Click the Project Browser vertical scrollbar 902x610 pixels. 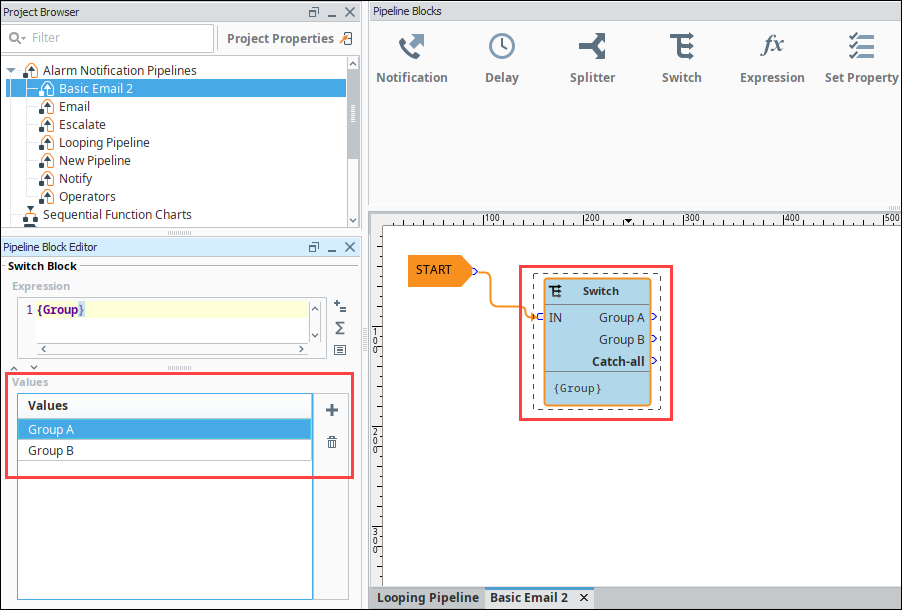coord(352,112)
